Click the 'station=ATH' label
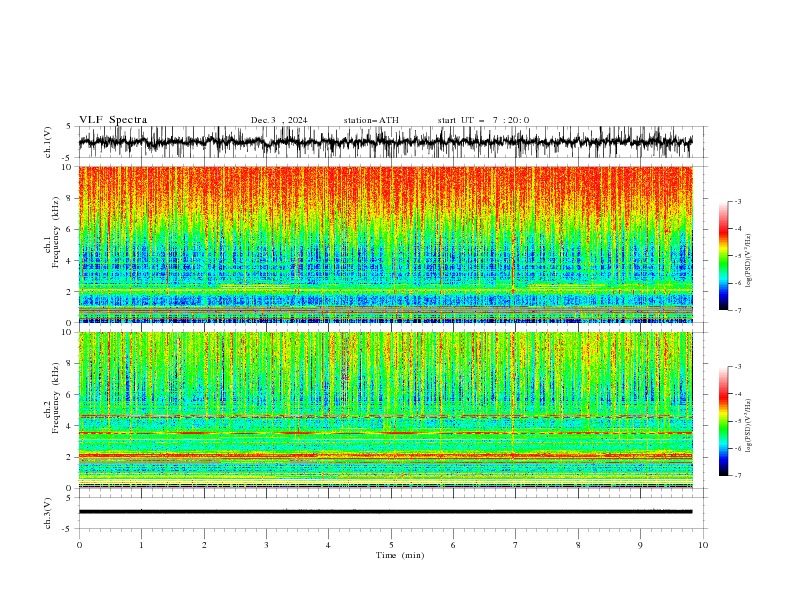 (371, 120)
